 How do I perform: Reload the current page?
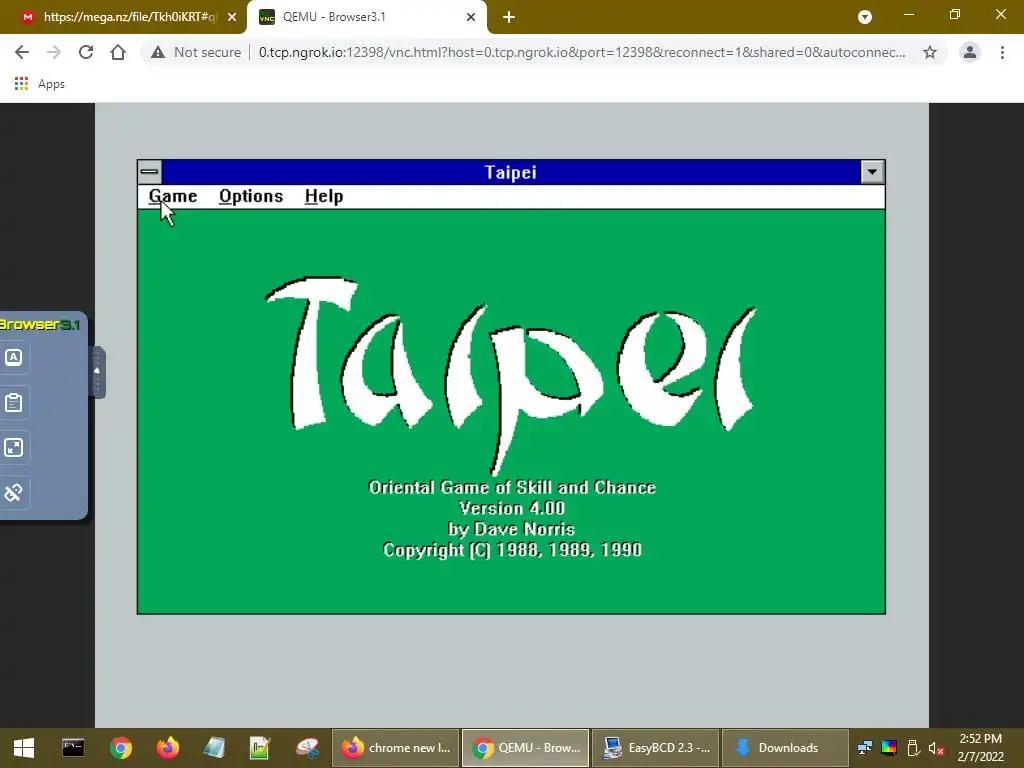click(86, 52)
